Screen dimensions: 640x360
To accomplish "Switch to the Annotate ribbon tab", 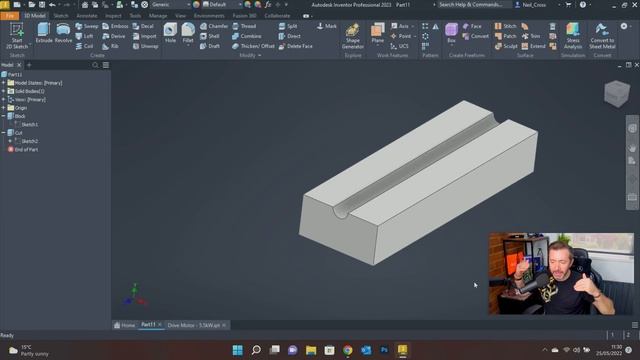I will click(87, 16).
